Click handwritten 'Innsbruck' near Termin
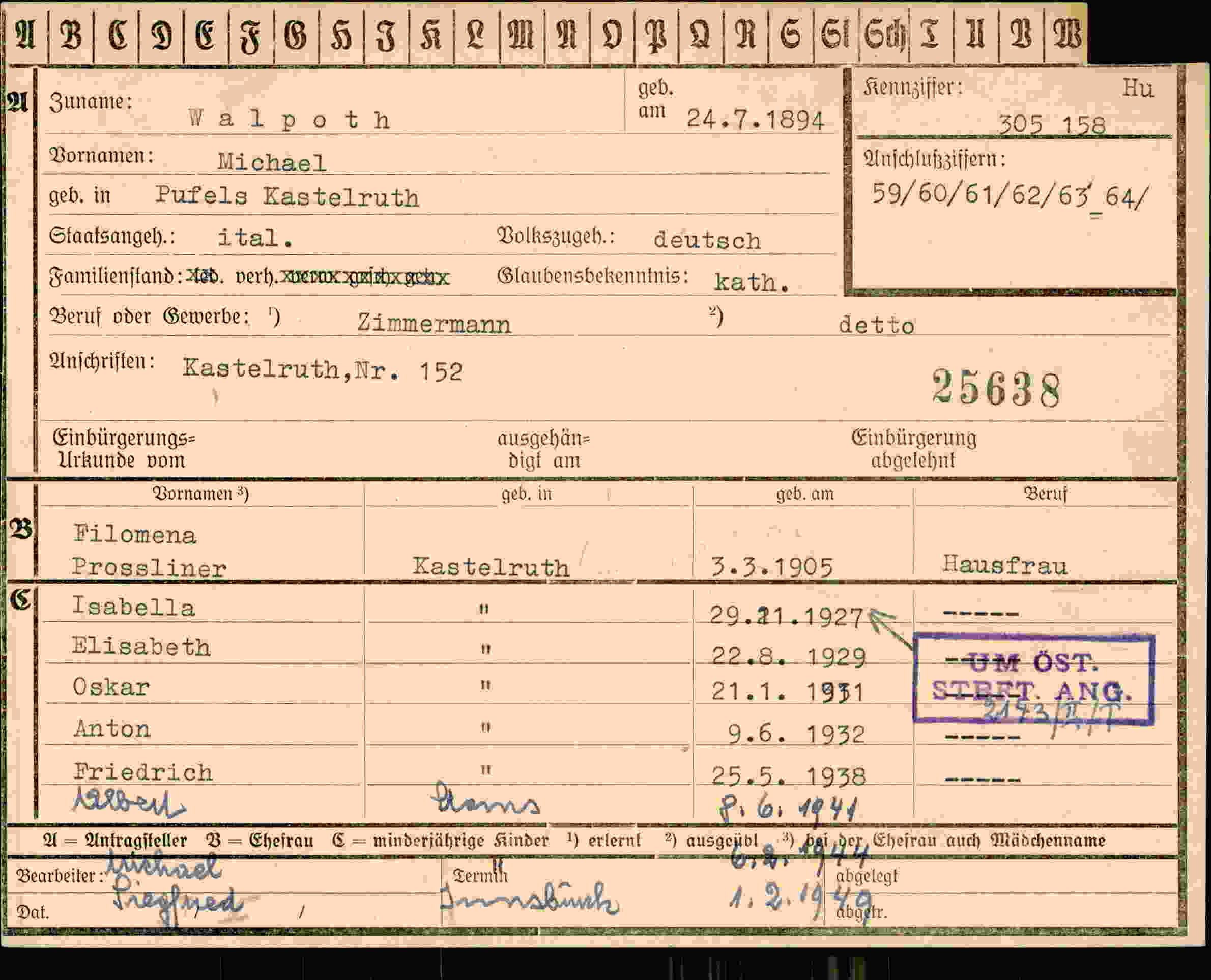This screenshot has height=980, width=1211. click(529, 899)
